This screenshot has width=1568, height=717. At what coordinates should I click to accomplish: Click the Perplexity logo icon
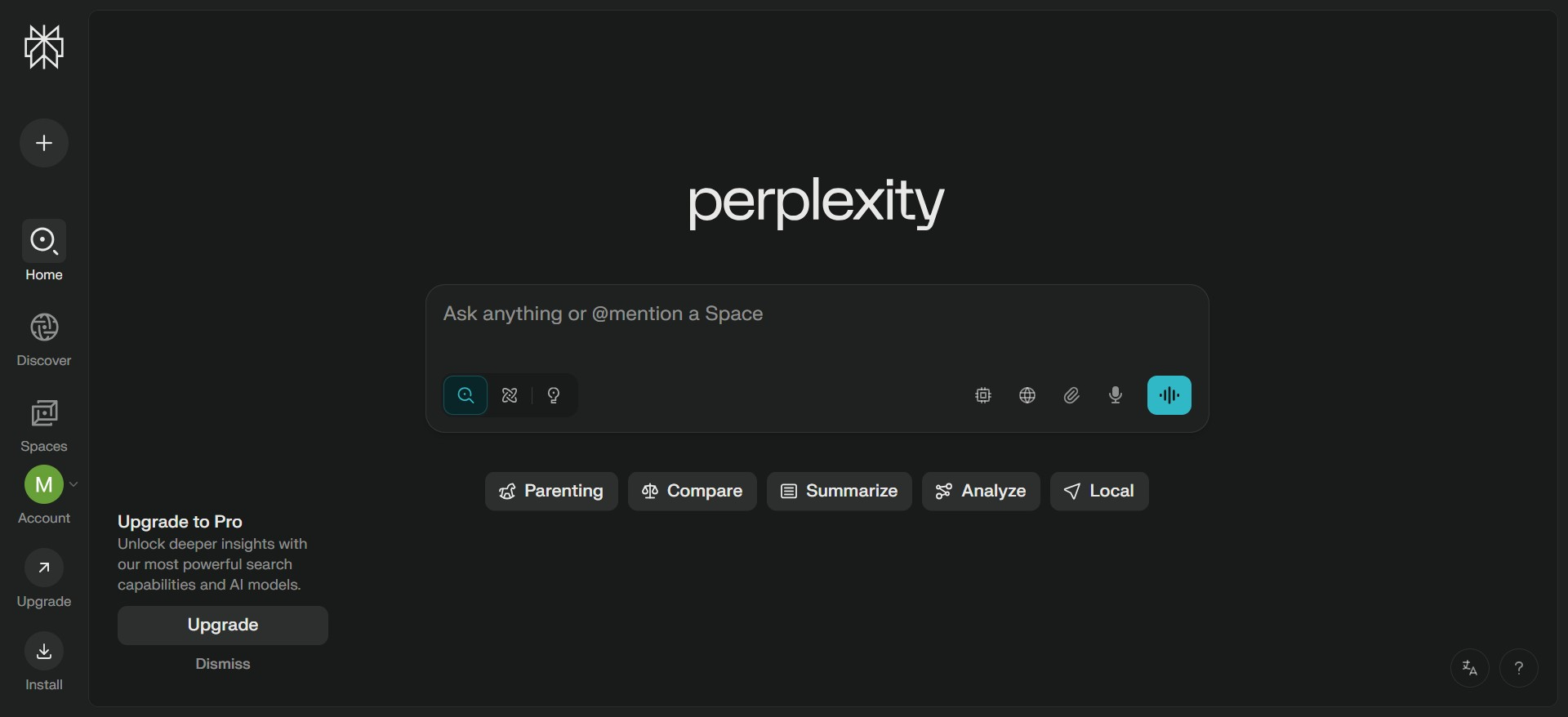click(x=44, y=47)
